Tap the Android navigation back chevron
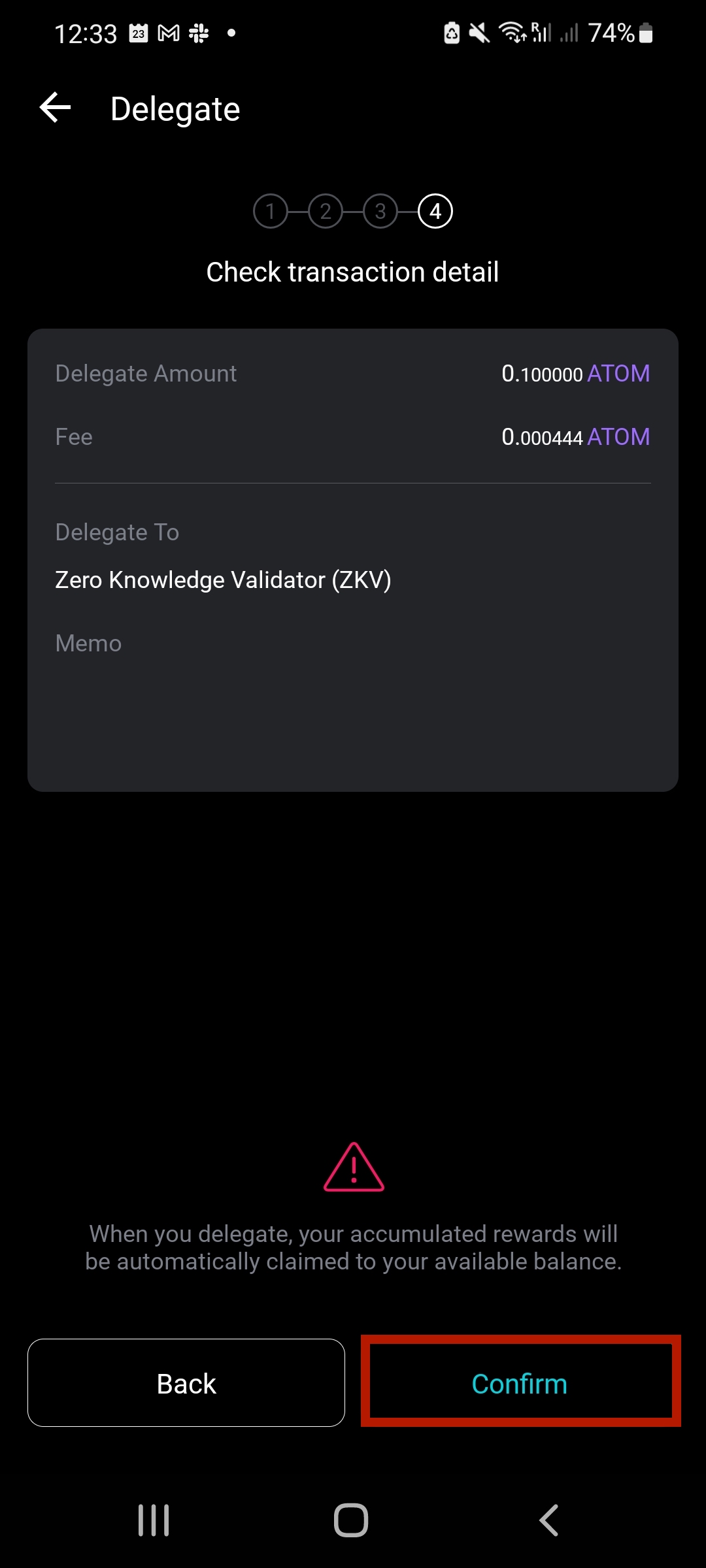The image size is (706, 1568). coord(549,1520)
